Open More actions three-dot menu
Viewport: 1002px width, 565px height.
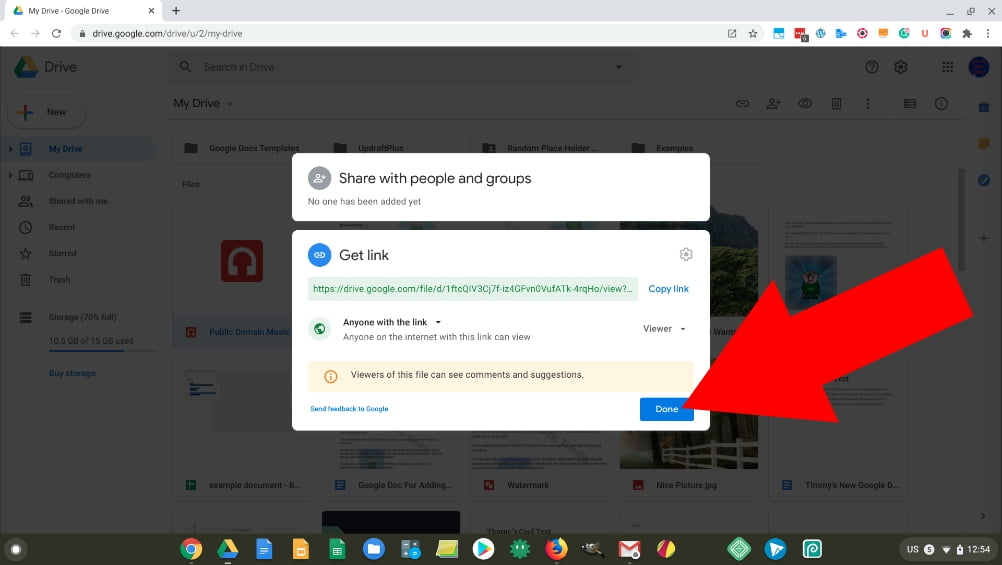pos(867,104)
